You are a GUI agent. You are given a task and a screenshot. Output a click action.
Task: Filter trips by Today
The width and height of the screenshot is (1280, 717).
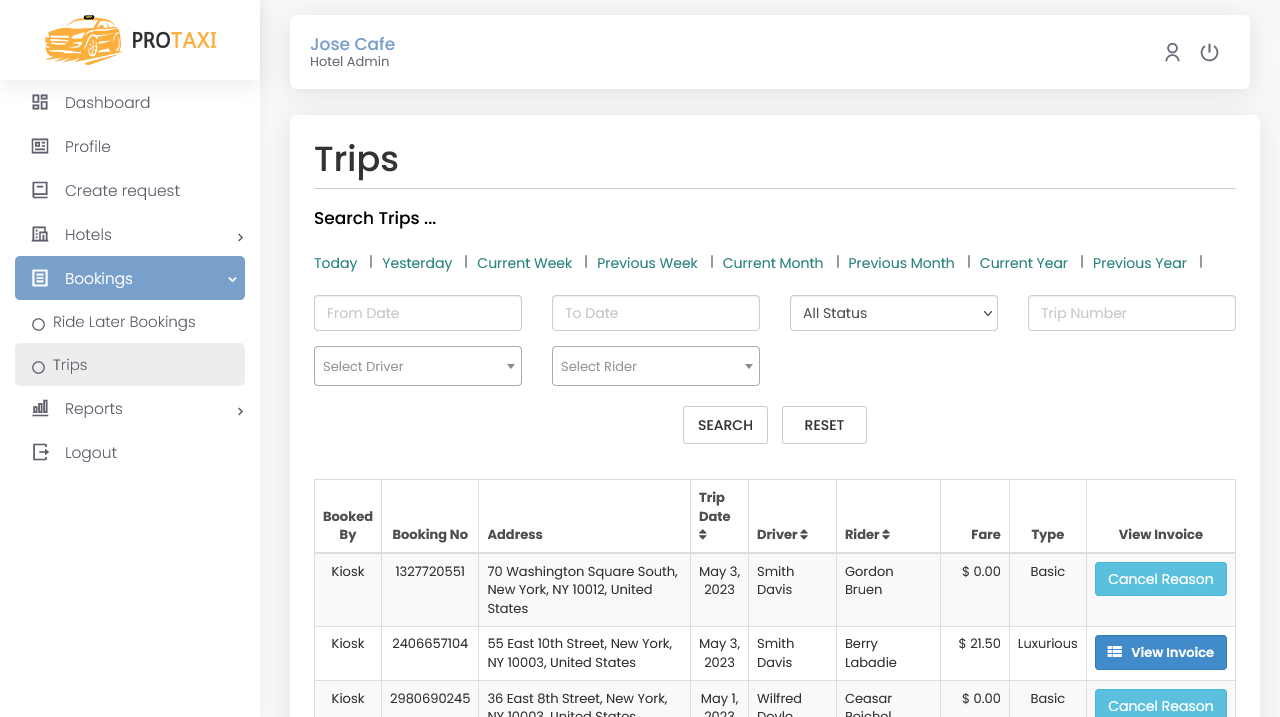pos(335,263)
